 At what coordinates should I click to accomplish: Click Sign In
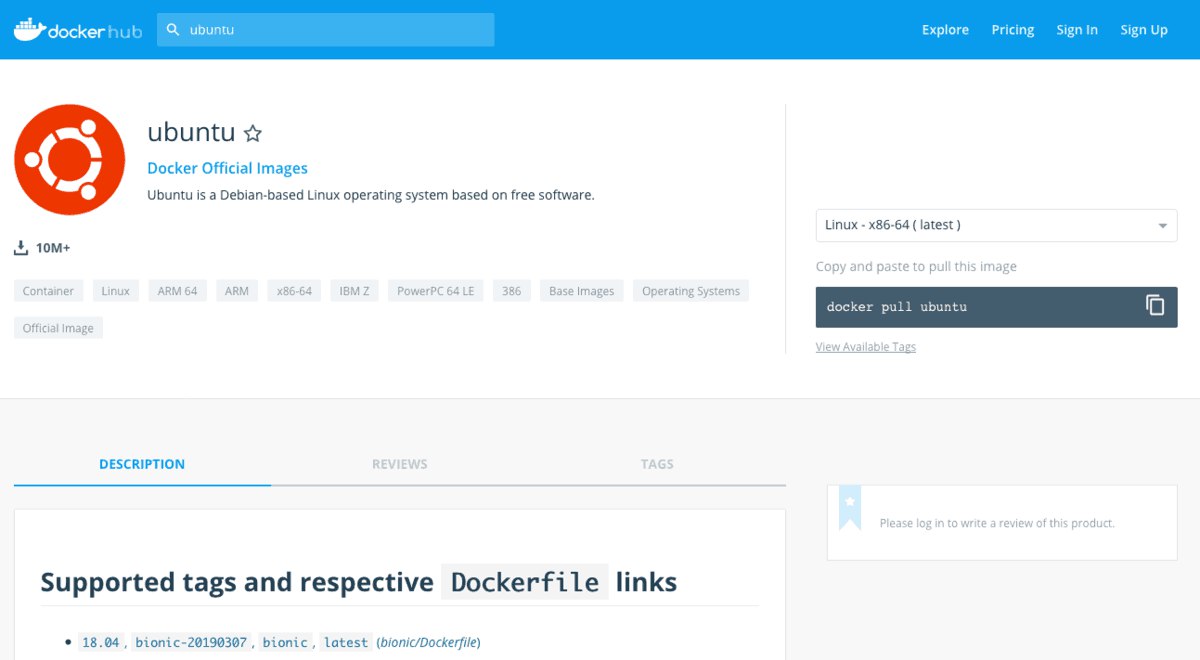point(1077,30)
